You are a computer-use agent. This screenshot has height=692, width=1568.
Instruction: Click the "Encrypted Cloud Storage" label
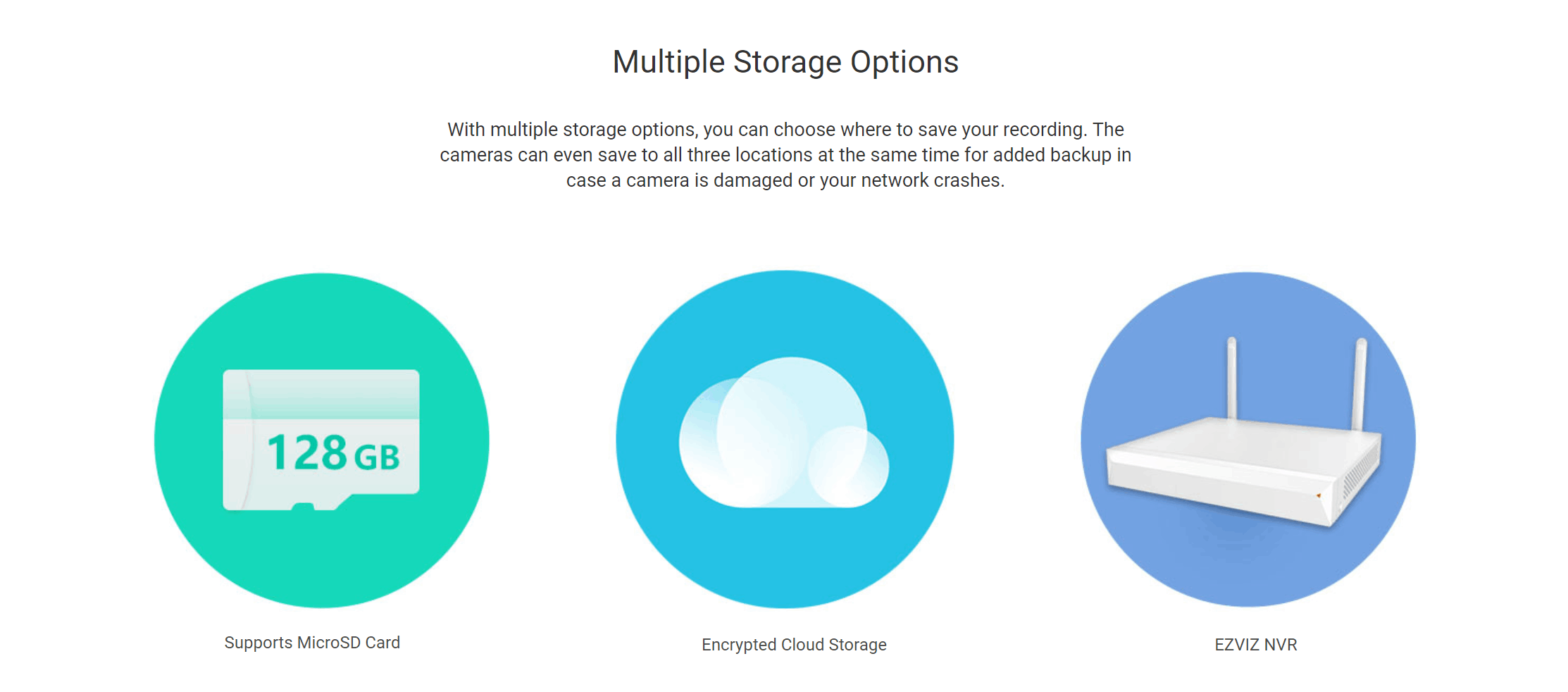[794, 645]
